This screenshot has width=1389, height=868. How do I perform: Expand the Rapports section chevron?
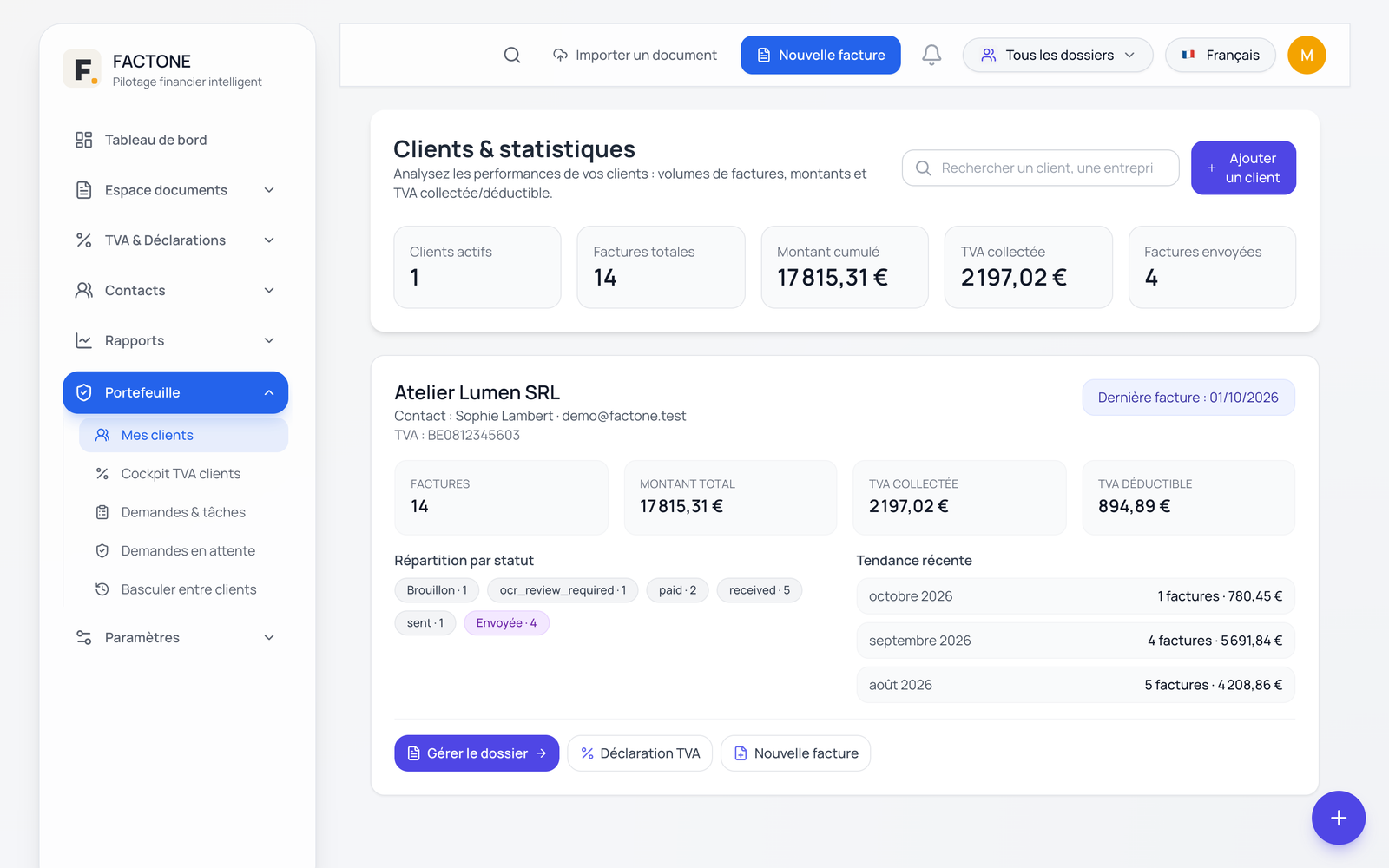pos(269,340)
